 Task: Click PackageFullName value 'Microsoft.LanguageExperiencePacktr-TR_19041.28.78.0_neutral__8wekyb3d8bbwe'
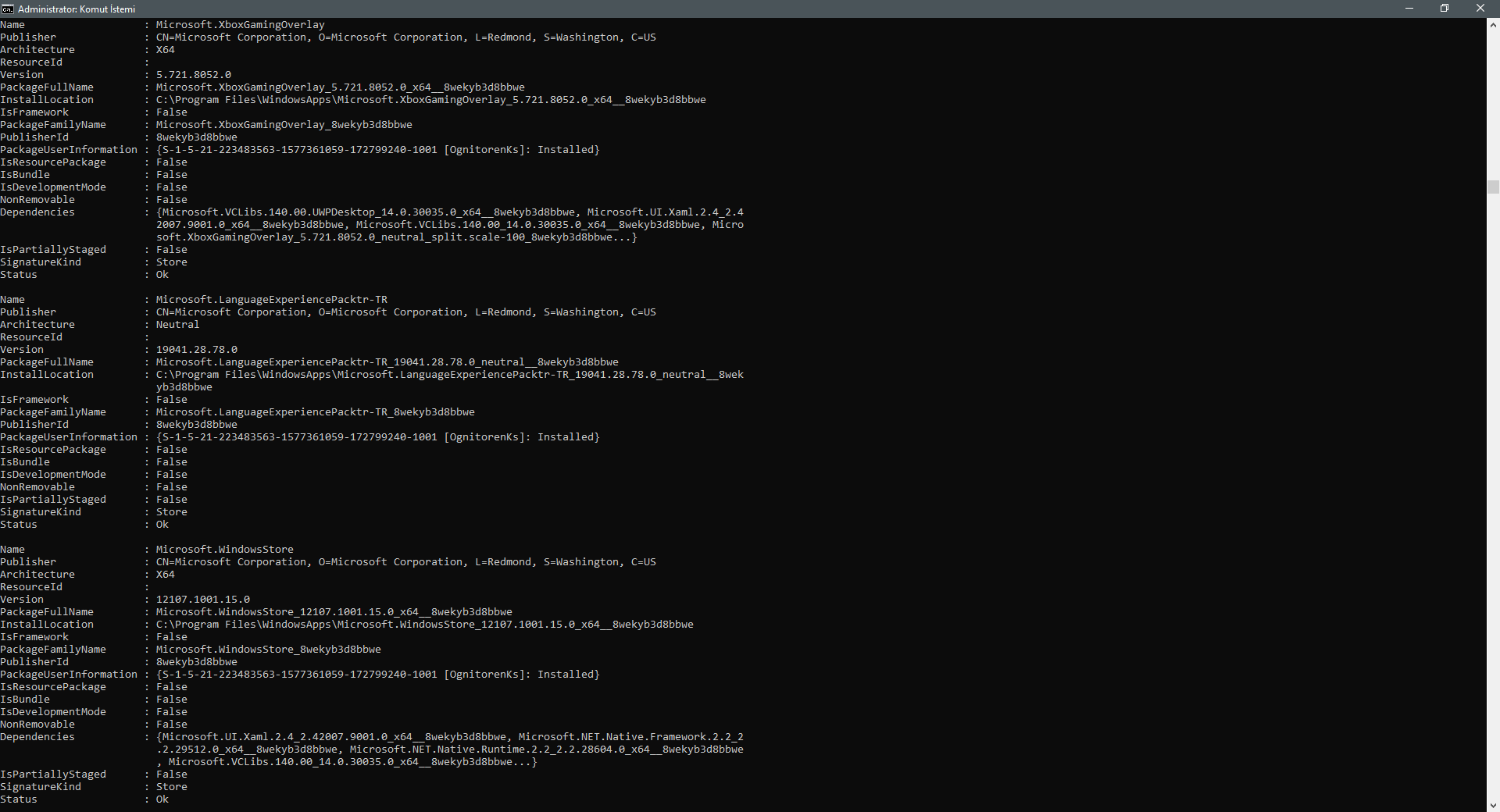point(387,362)
